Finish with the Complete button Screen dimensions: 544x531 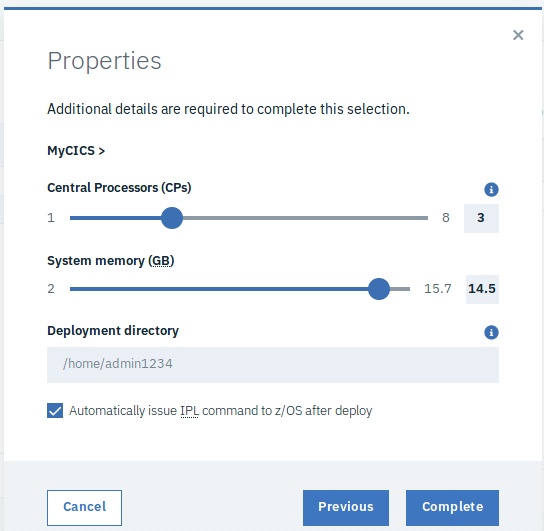[x=452, y=507]
